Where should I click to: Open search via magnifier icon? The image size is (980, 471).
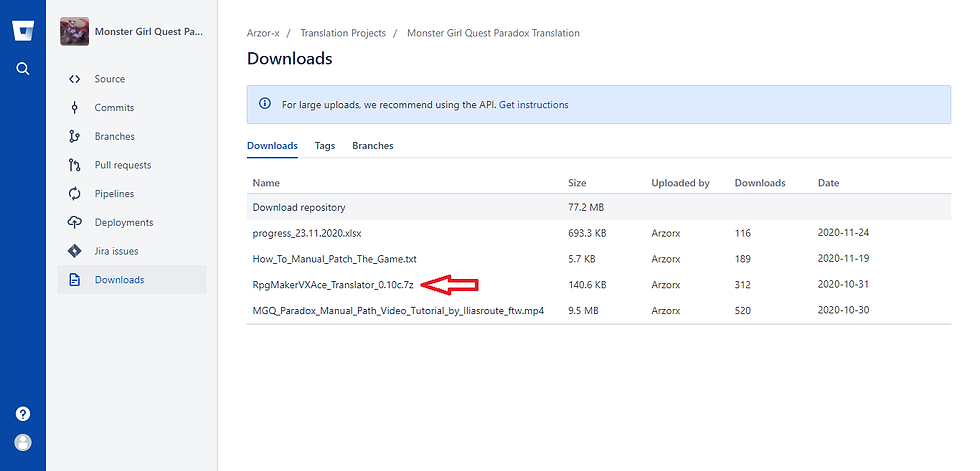(x=22, y=69)
